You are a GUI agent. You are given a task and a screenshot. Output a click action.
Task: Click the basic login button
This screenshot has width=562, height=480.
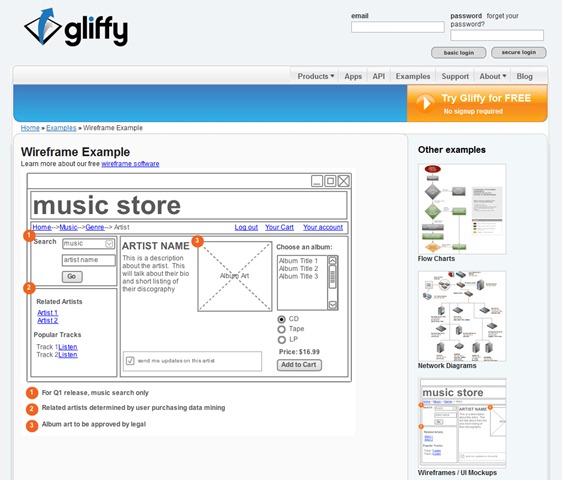pos(459,53)
